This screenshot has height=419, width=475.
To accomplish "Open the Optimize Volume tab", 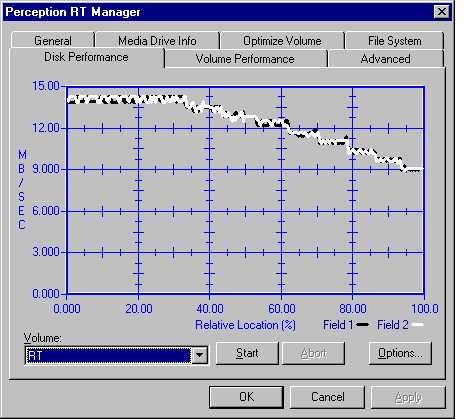I will pyautogui.click(x=282, y=41).
